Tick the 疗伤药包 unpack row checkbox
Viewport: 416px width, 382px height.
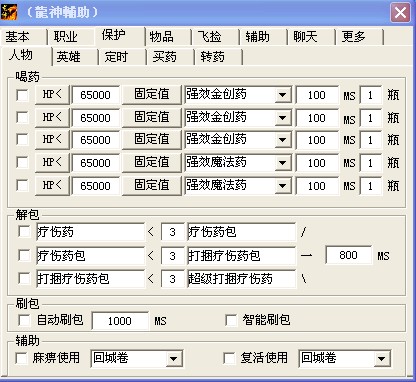24,256
